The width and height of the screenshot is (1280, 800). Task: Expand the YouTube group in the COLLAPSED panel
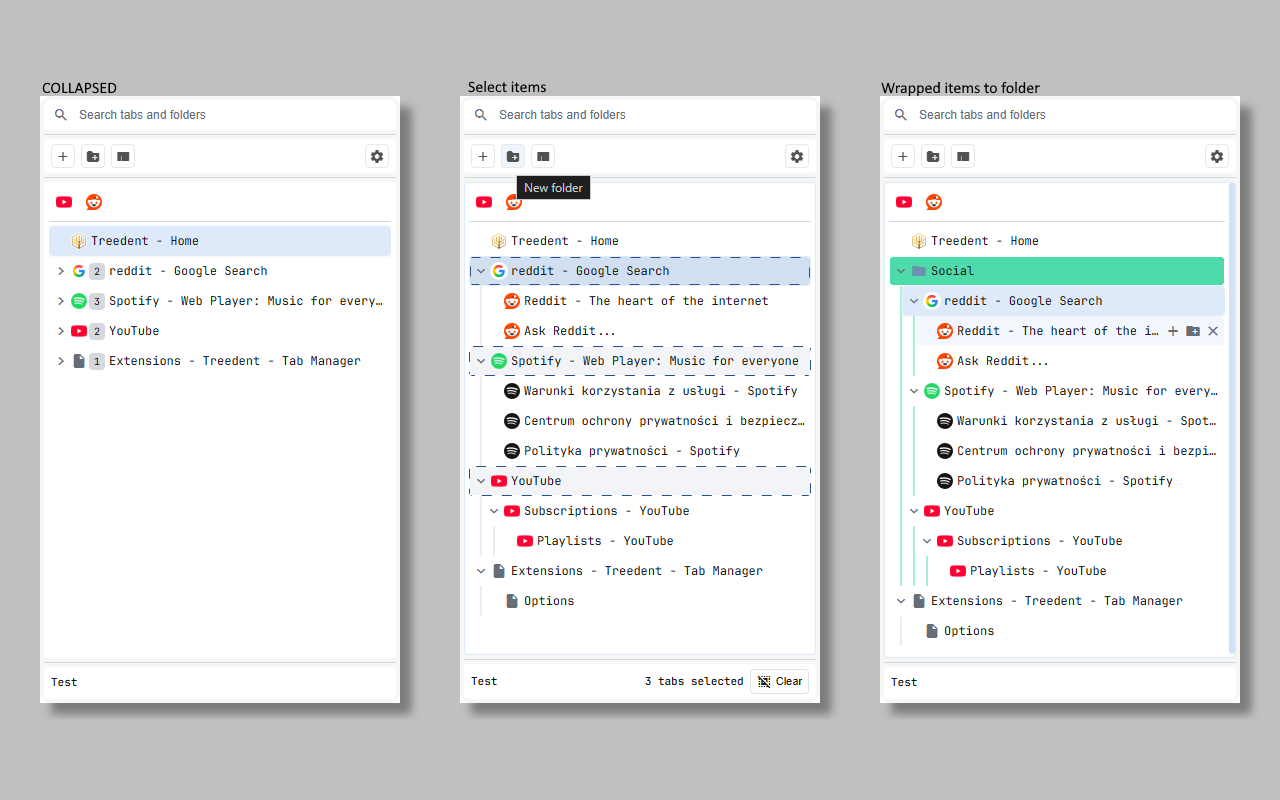click(x=61, y=331)
